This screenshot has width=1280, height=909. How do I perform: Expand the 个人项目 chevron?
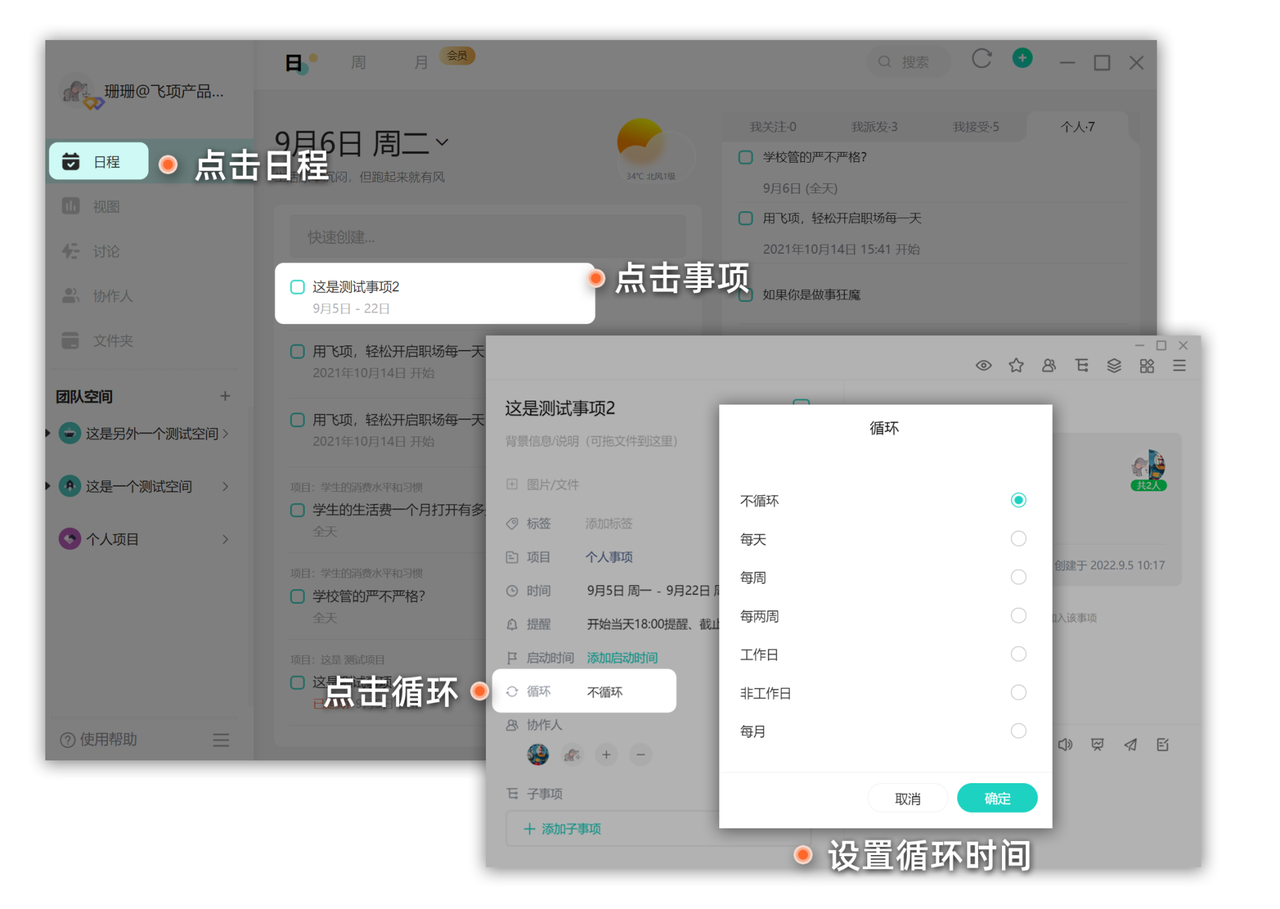[225, 539]
